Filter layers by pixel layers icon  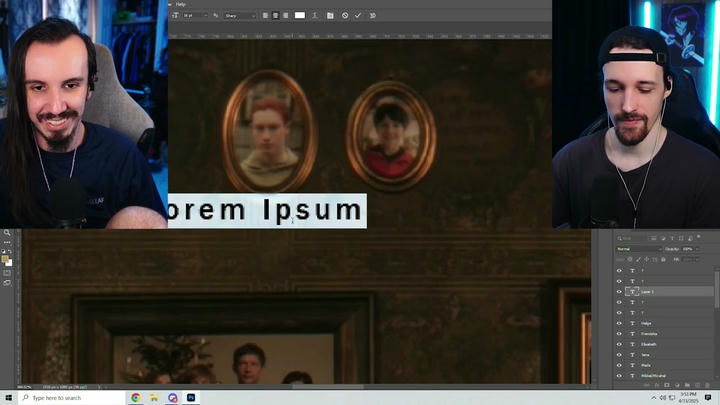click(x=654, y=238)
